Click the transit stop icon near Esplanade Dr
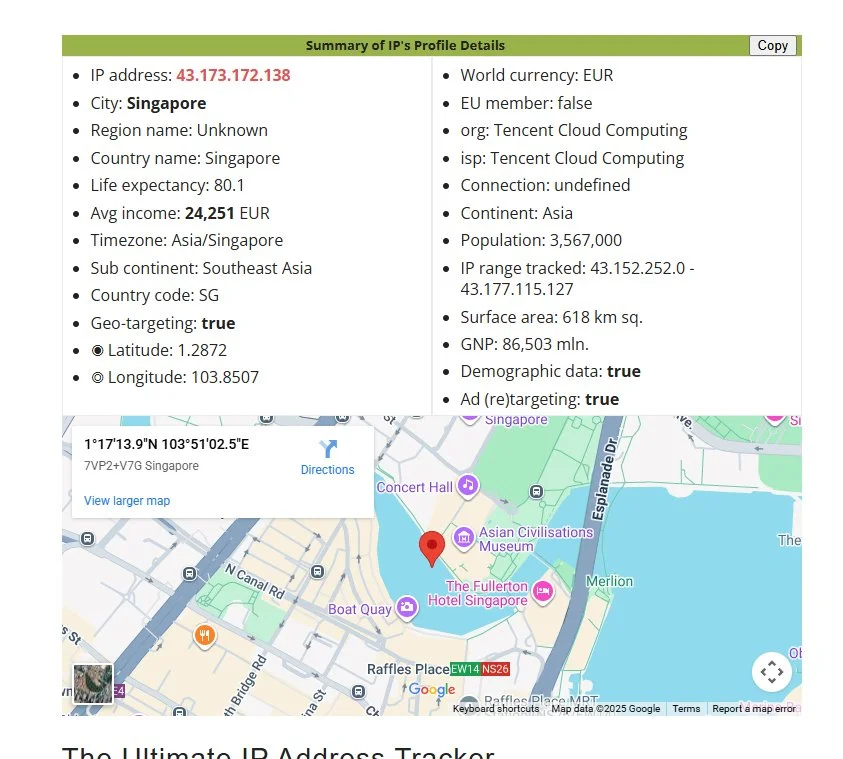 [x=536, y=491]
